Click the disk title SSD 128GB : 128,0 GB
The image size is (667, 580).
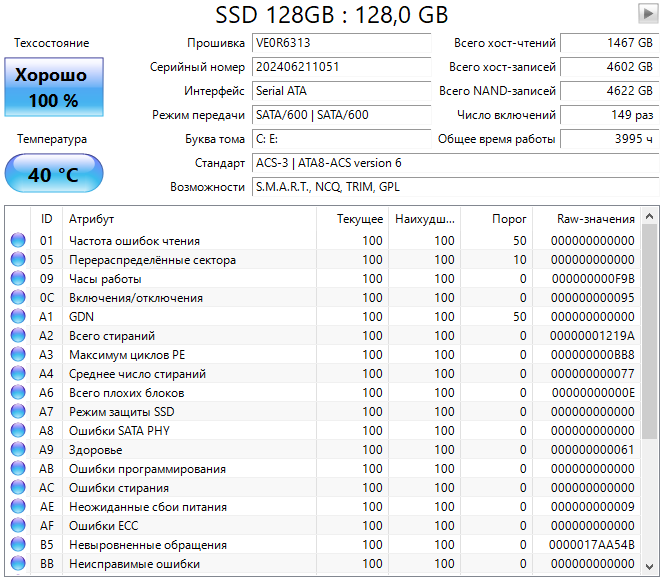(x=332, y=15)
